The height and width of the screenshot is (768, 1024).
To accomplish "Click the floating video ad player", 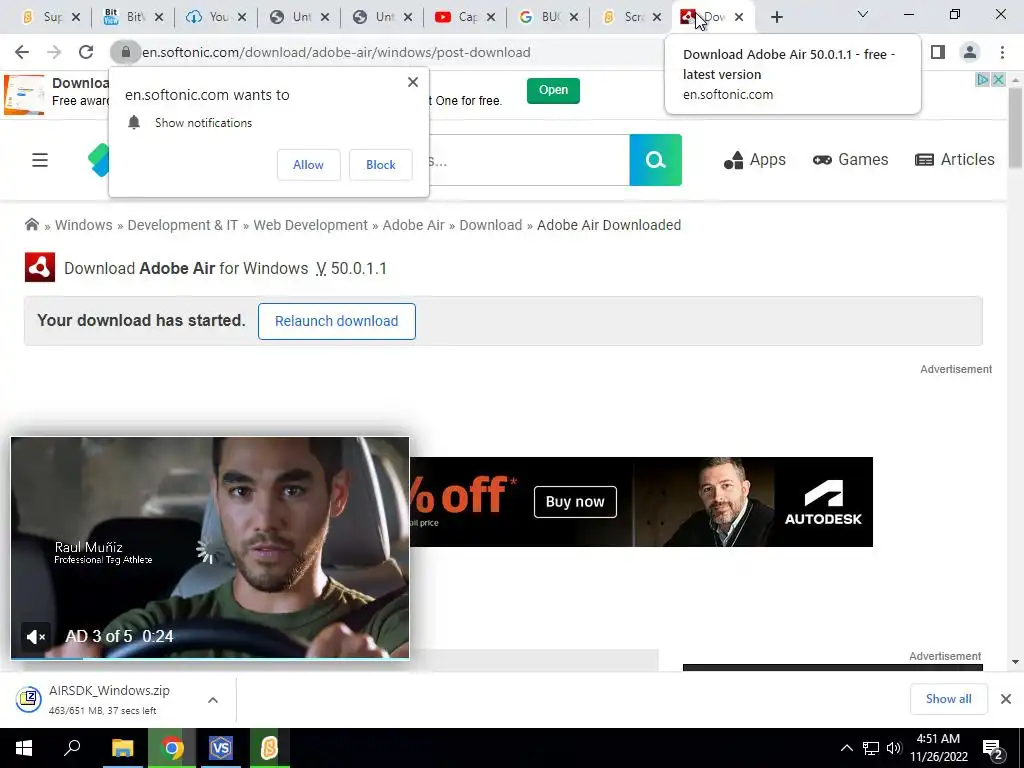I will (210, 548).
